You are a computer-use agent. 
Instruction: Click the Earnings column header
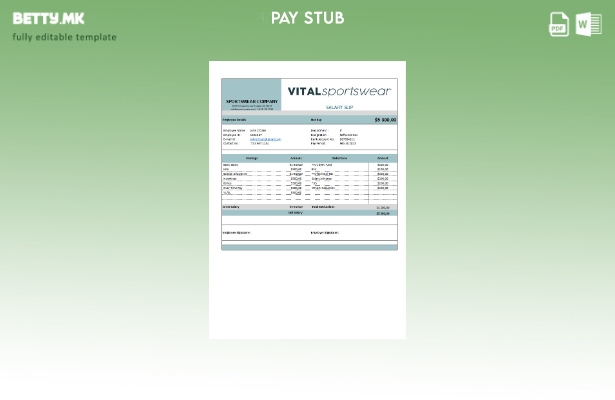click(252, 158)
